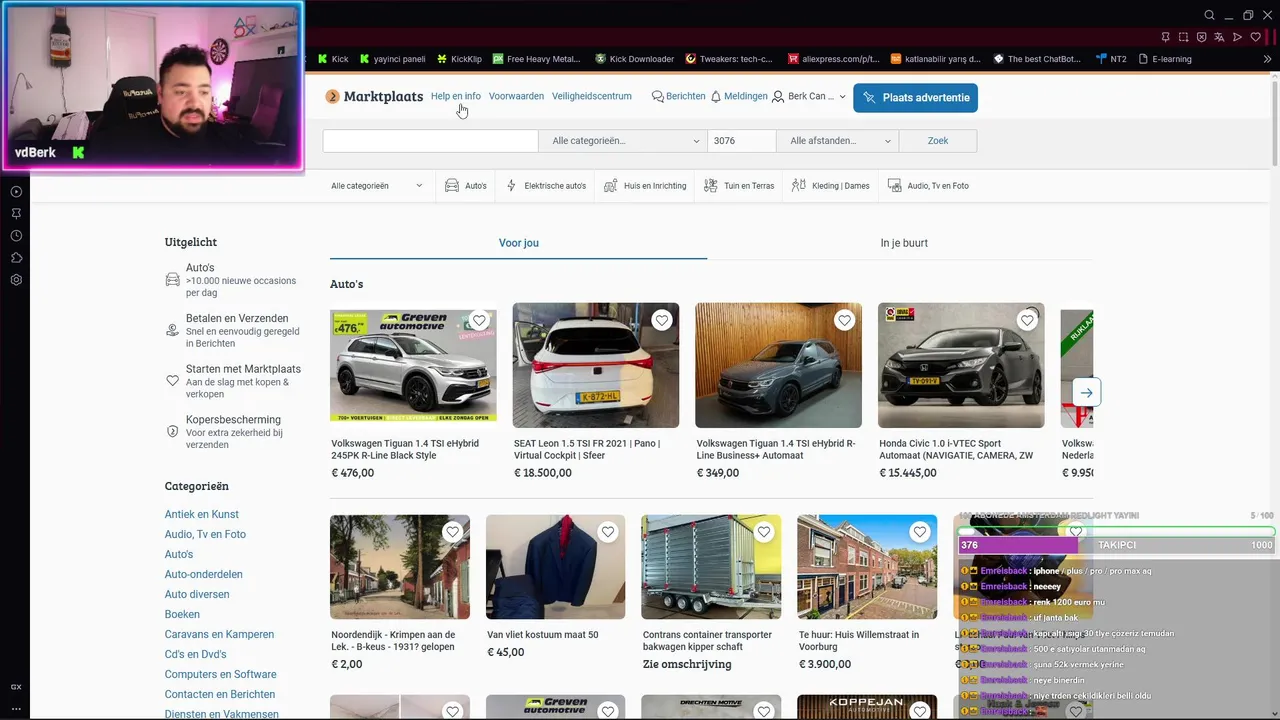This screenshot has height=720, width=1280.
Task: Select the Auto's category bar item
Action: [466, 186]
